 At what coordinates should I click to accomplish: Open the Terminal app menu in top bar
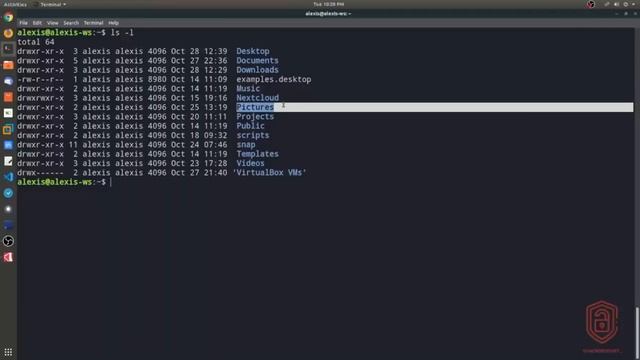pyautogui.click(x=50, y=4)
